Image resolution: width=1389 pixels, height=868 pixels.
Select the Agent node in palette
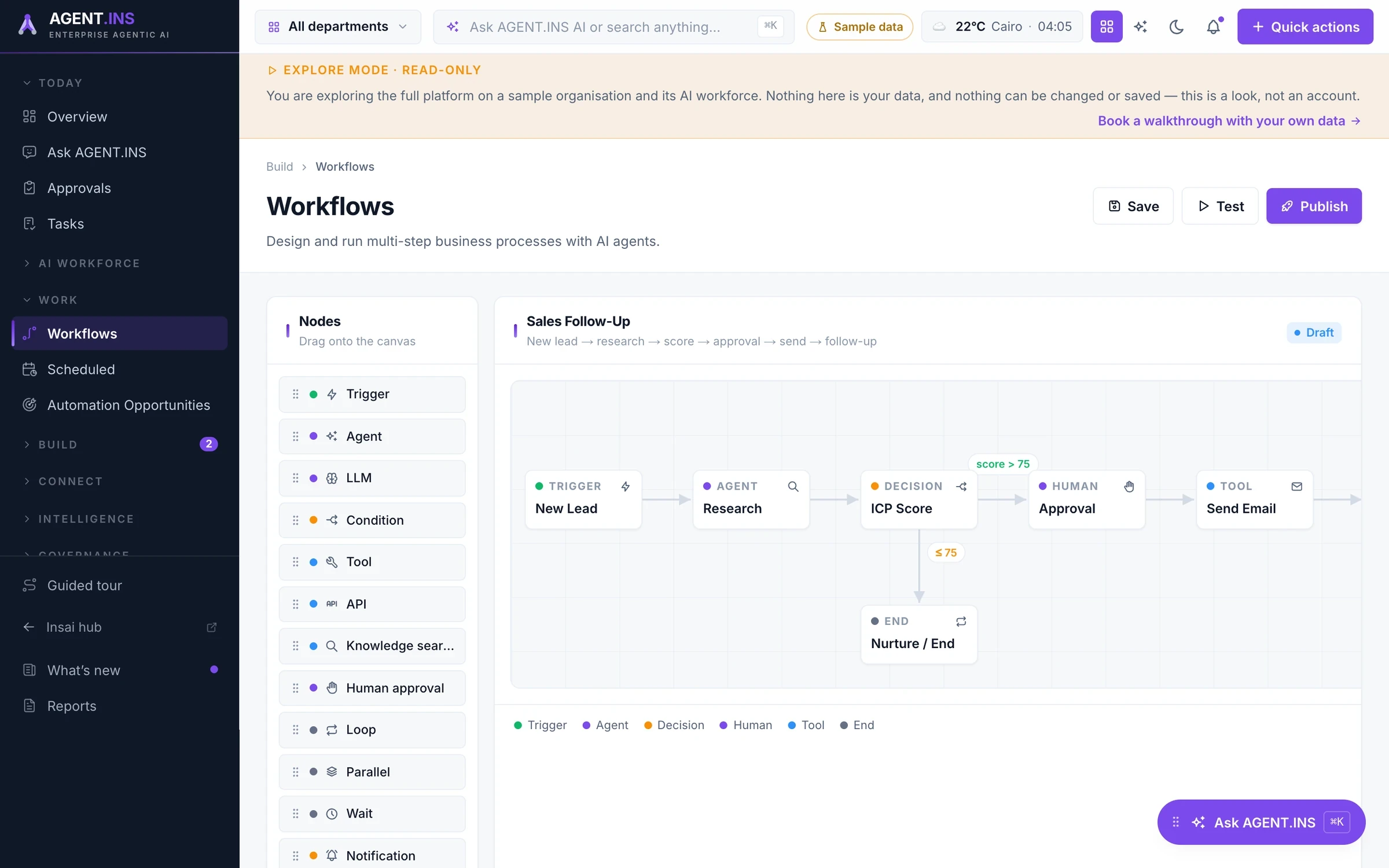click(x=372, y=436)
